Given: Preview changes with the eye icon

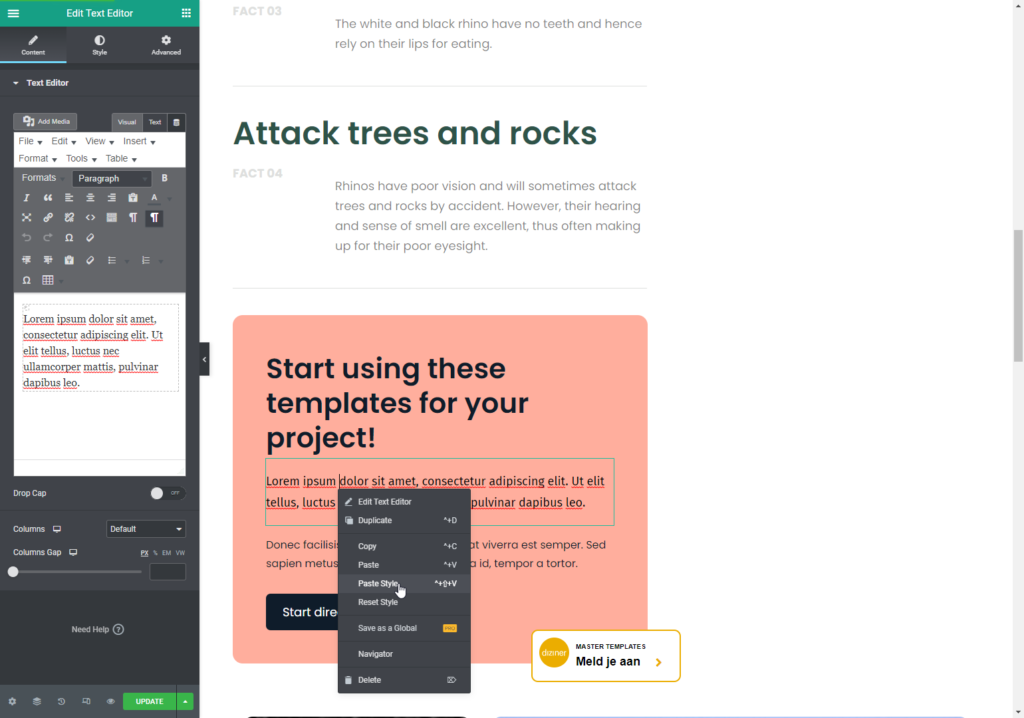Looking at the screenshot, I should click(x=110, y=701).
